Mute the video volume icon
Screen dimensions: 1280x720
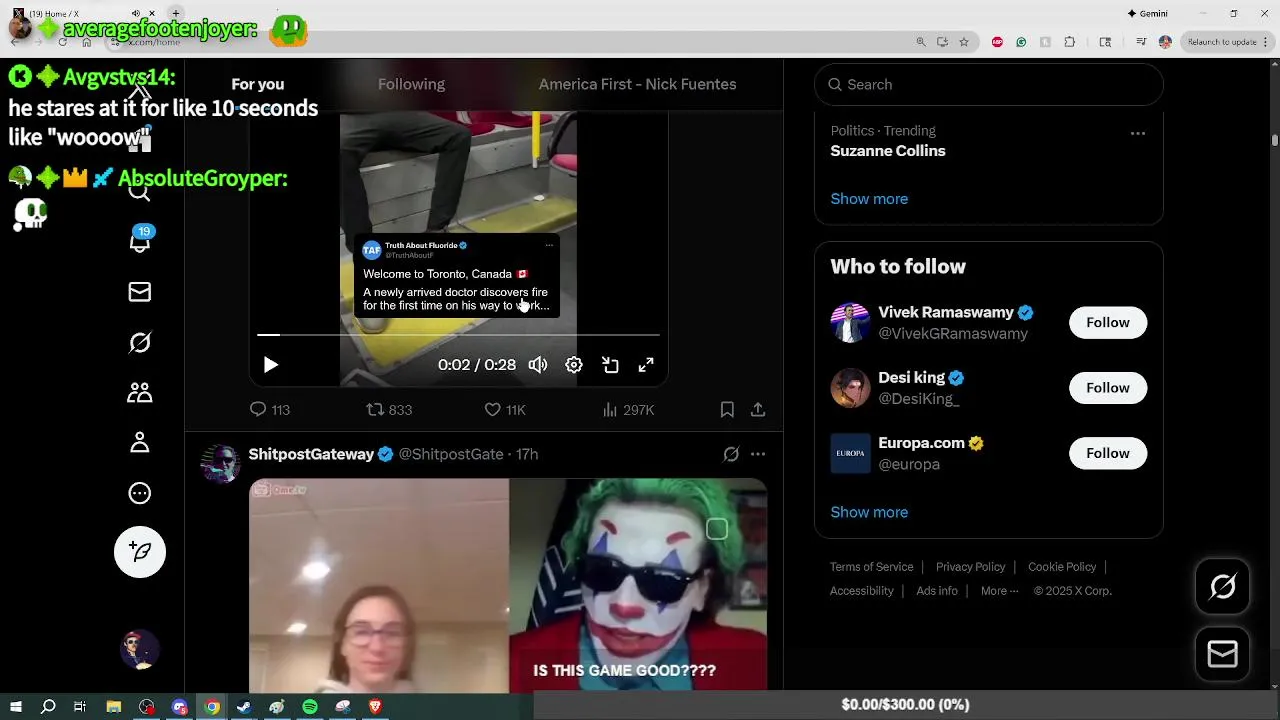(538, 365)
